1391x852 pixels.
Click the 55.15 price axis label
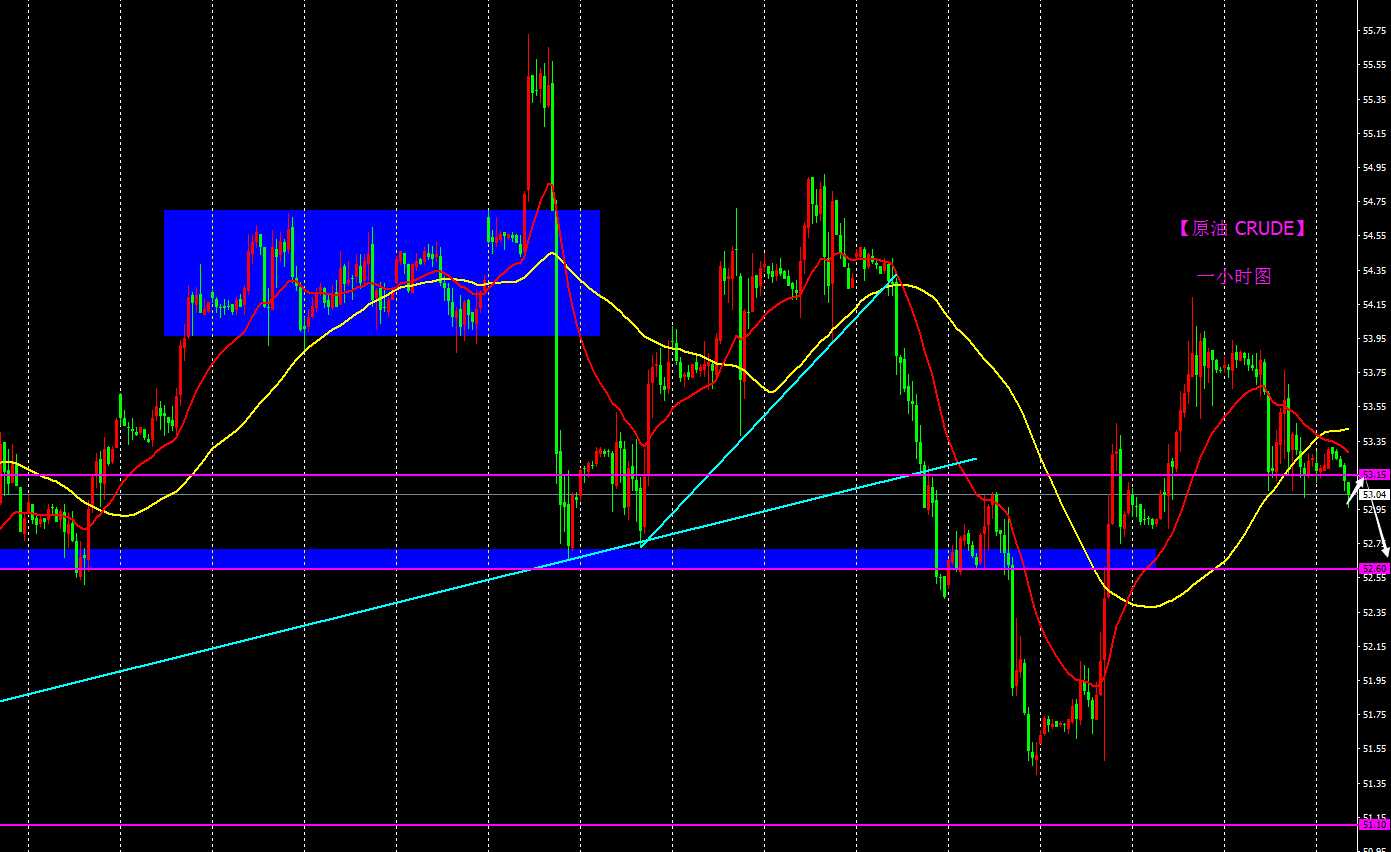point(1374,134)
